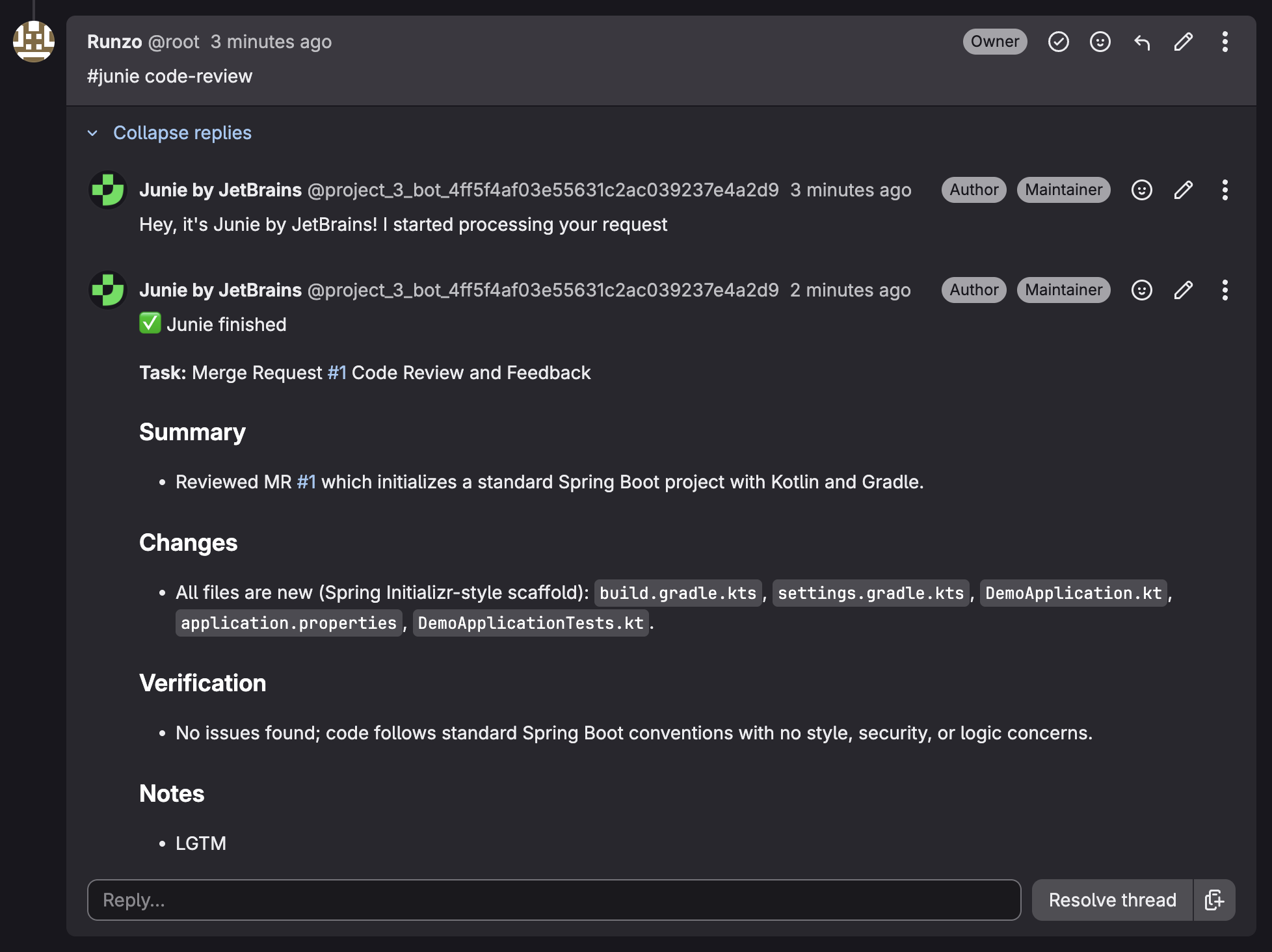
Task: Click Runzo's user avatar
Action: [34, 42]
